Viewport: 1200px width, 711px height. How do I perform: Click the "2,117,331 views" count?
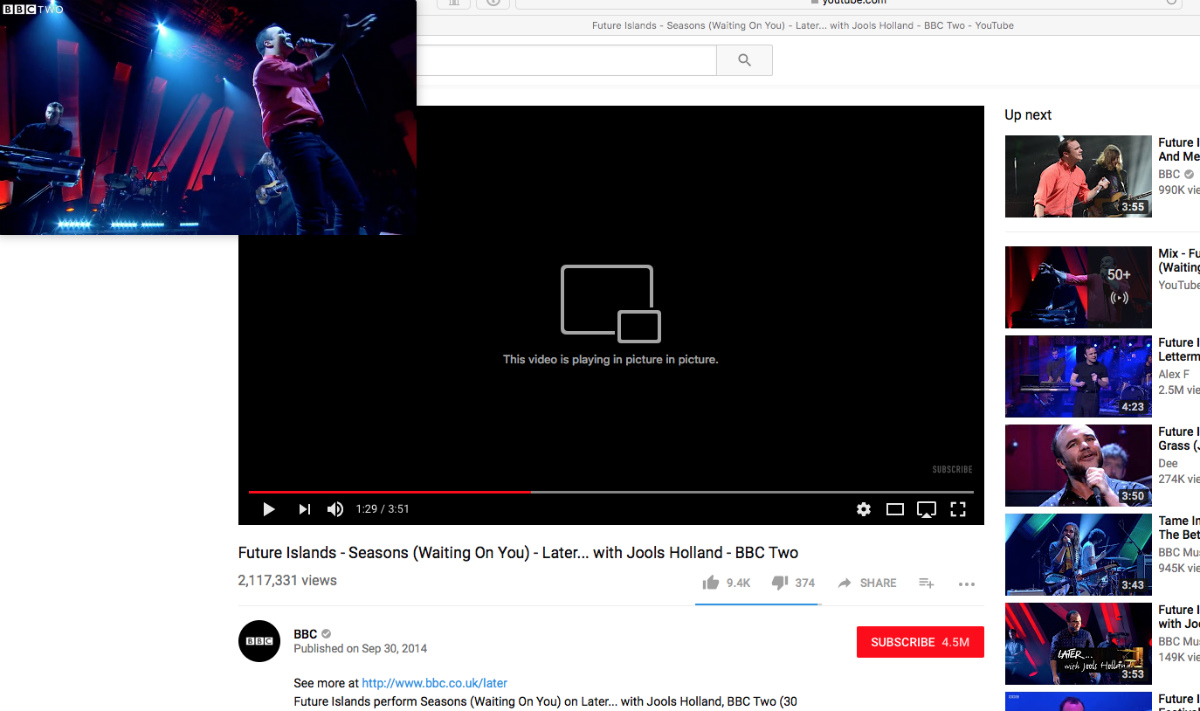point(287,580)
